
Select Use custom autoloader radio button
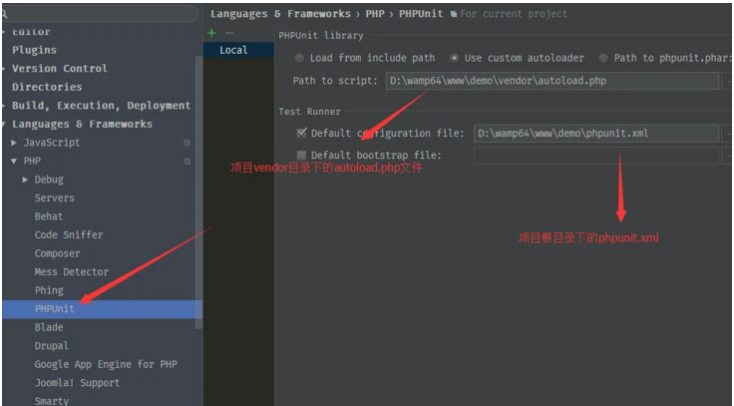coord(454,58)
